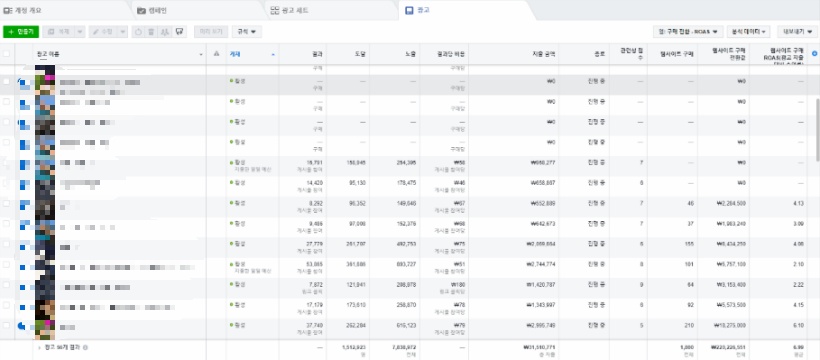Screen dimensions: 820x360
Task: Click the ROAS value 6.10
Action: [x=799, y=325]
